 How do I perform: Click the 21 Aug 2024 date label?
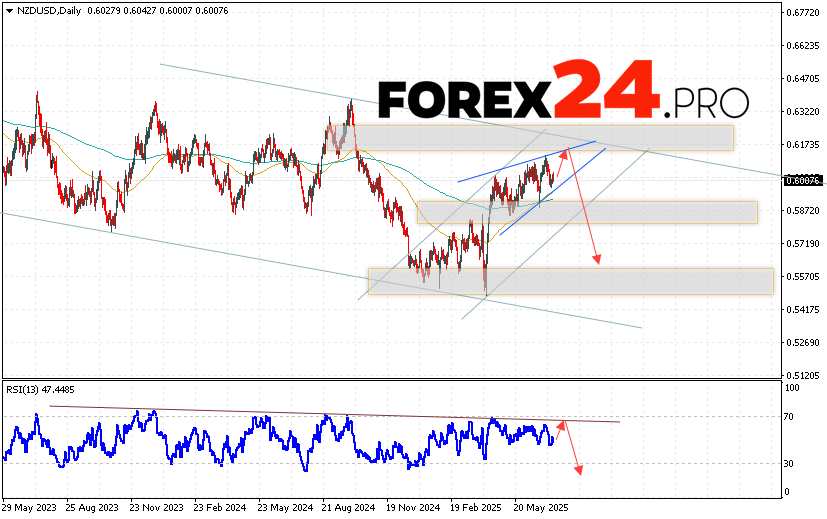[349, 507]
